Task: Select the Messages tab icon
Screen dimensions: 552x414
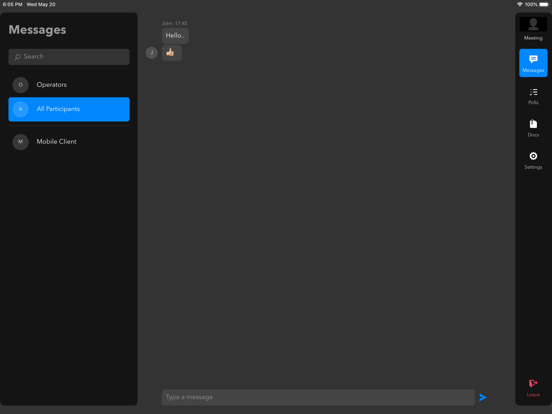Action: 533,59
